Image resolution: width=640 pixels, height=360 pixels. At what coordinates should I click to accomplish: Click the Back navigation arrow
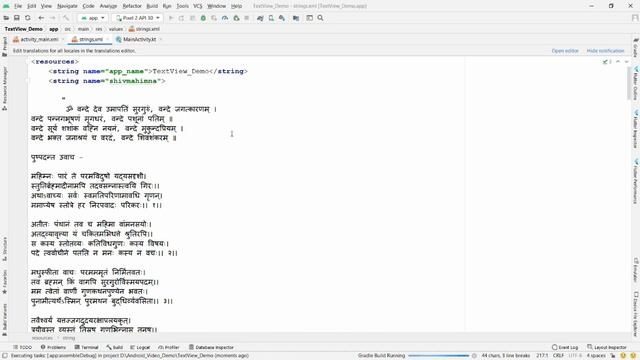tap(41, 18)
